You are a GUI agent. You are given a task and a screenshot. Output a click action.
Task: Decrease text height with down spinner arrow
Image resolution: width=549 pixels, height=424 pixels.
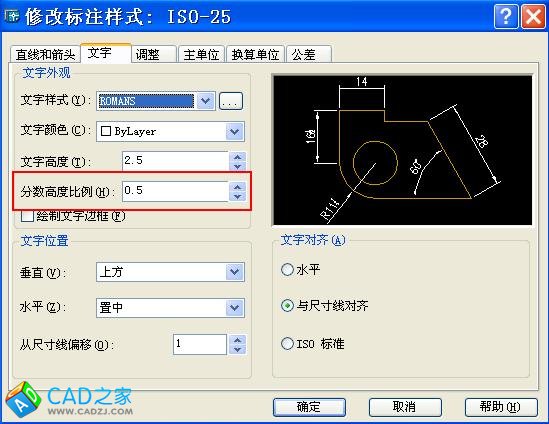(x=238, y=166)
